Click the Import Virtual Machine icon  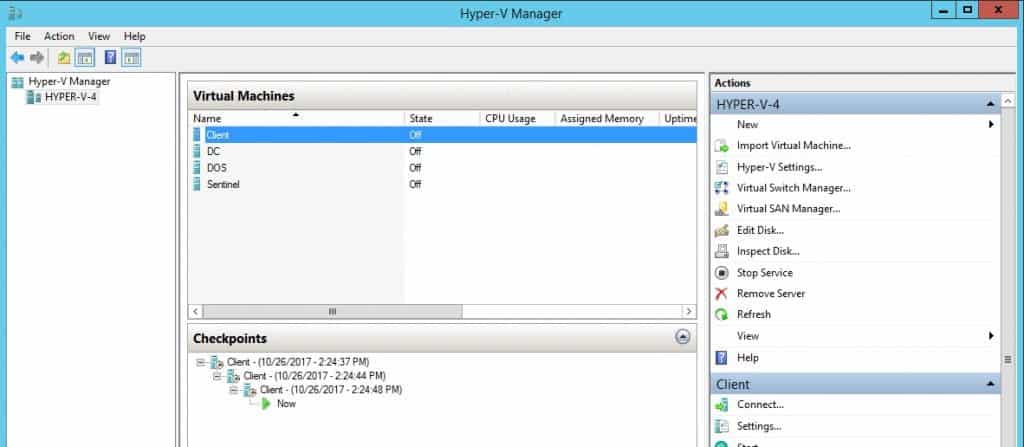point(722,146)
